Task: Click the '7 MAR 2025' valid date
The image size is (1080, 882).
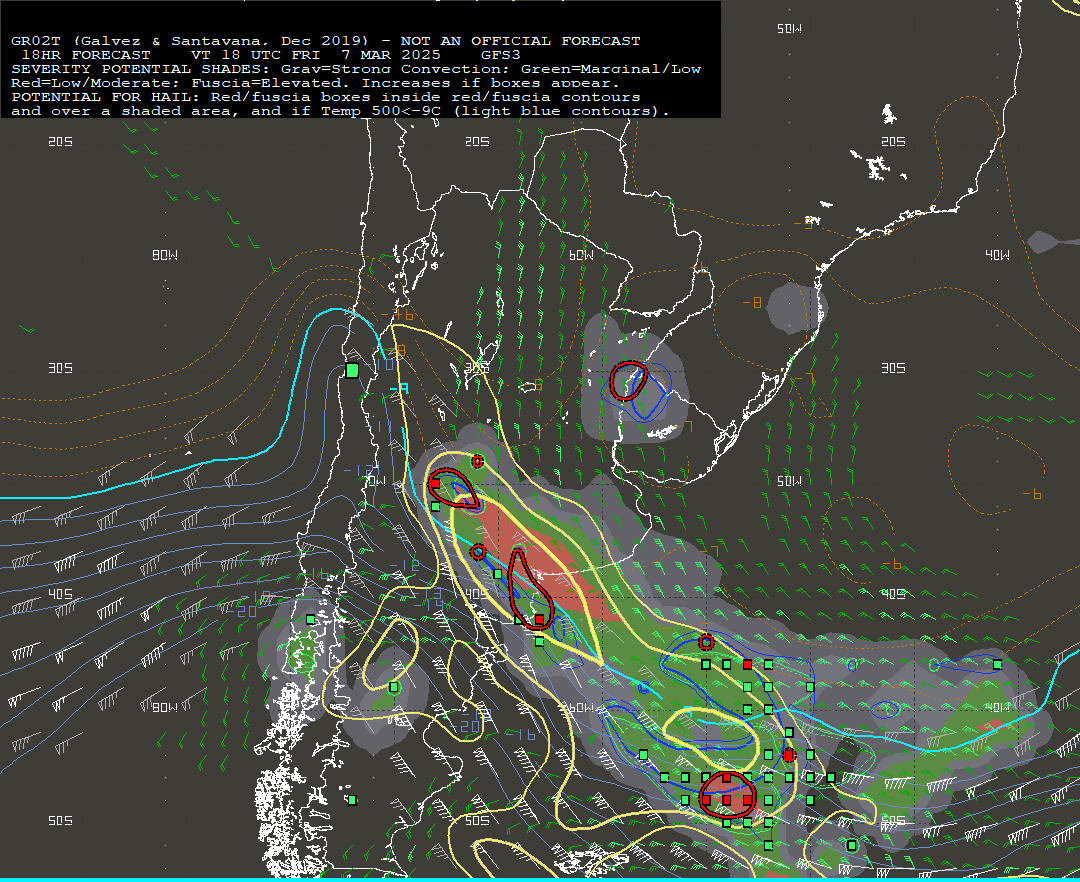Action: [x=391, y=55]
